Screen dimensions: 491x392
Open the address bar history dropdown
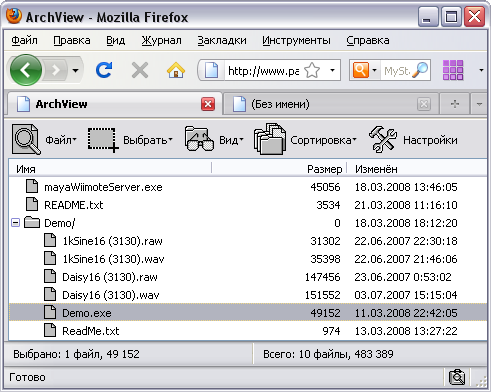coord(332,70)
